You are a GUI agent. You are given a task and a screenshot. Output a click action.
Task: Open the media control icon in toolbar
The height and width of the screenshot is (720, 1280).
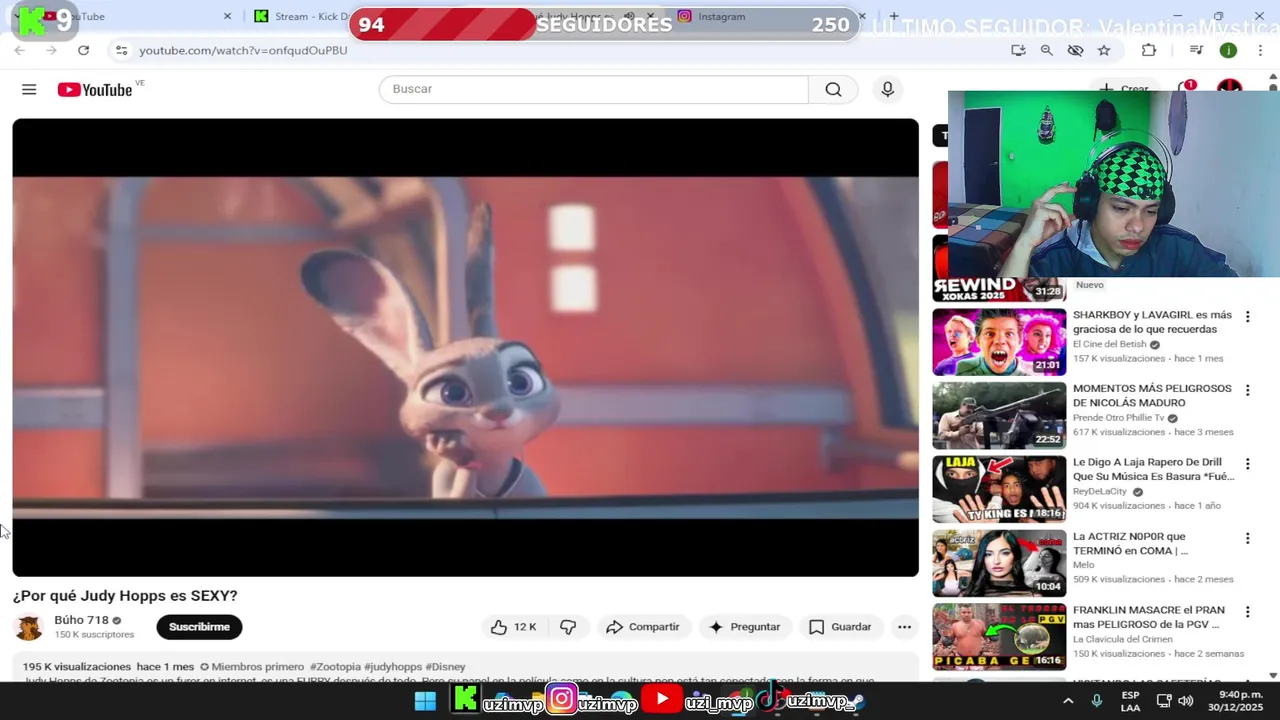click(1196, 50)
